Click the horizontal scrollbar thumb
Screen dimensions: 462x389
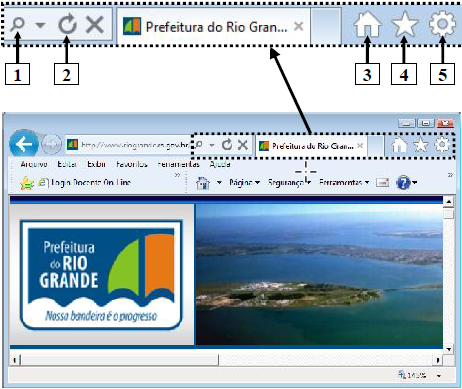(x=119, y=360)
